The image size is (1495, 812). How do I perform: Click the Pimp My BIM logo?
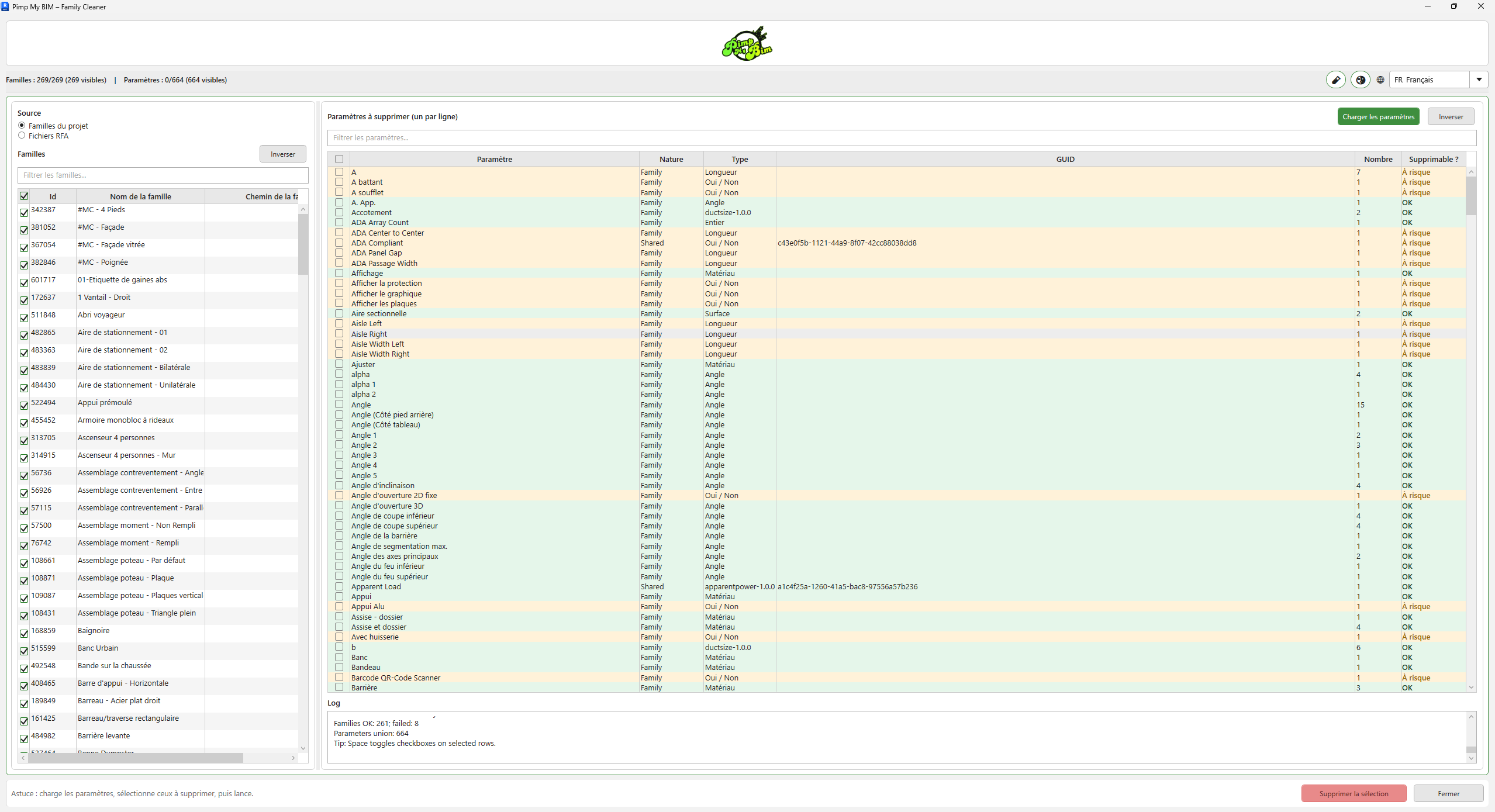[747, 44]
